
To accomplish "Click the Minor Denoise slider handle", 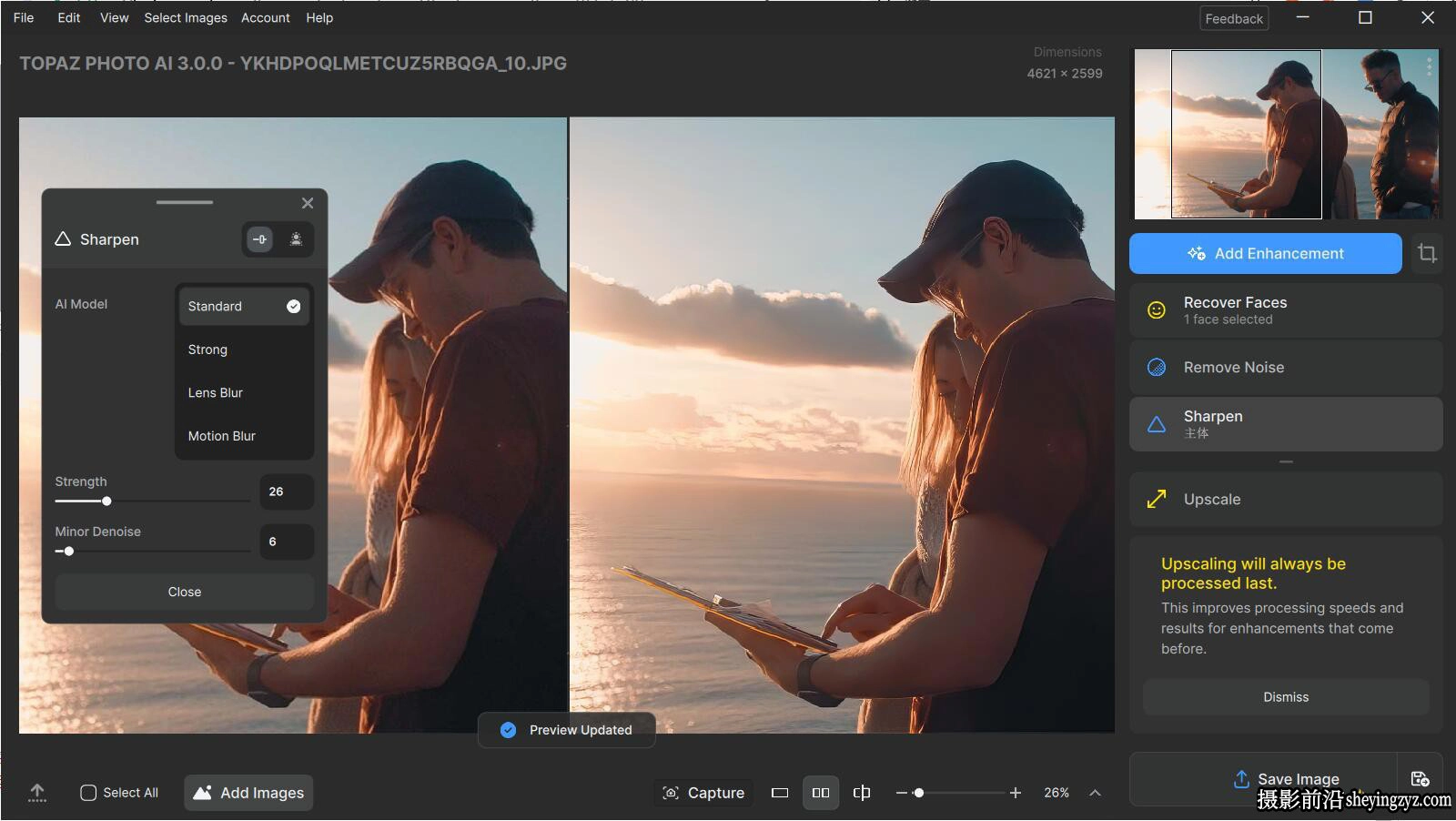I will click(x=69, y=551).
